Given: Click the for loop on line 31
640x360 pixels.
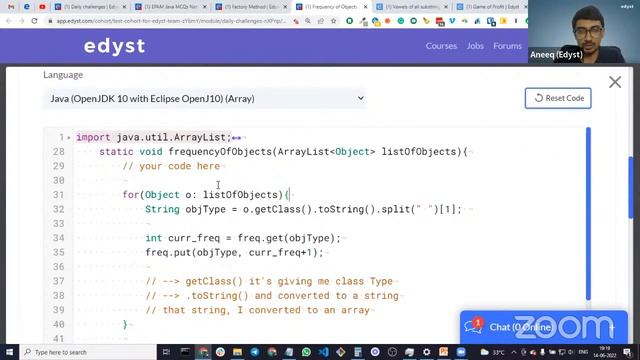Looking at the screenshot, I should pos(206,195).
